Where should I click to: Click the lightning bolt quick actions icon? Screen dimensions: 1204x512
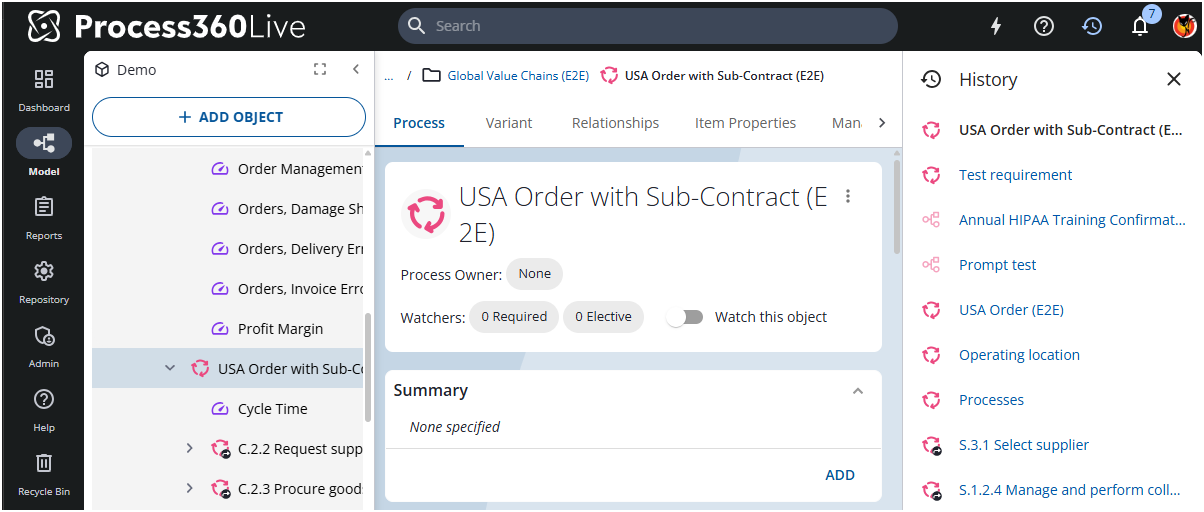click(995, 26)
